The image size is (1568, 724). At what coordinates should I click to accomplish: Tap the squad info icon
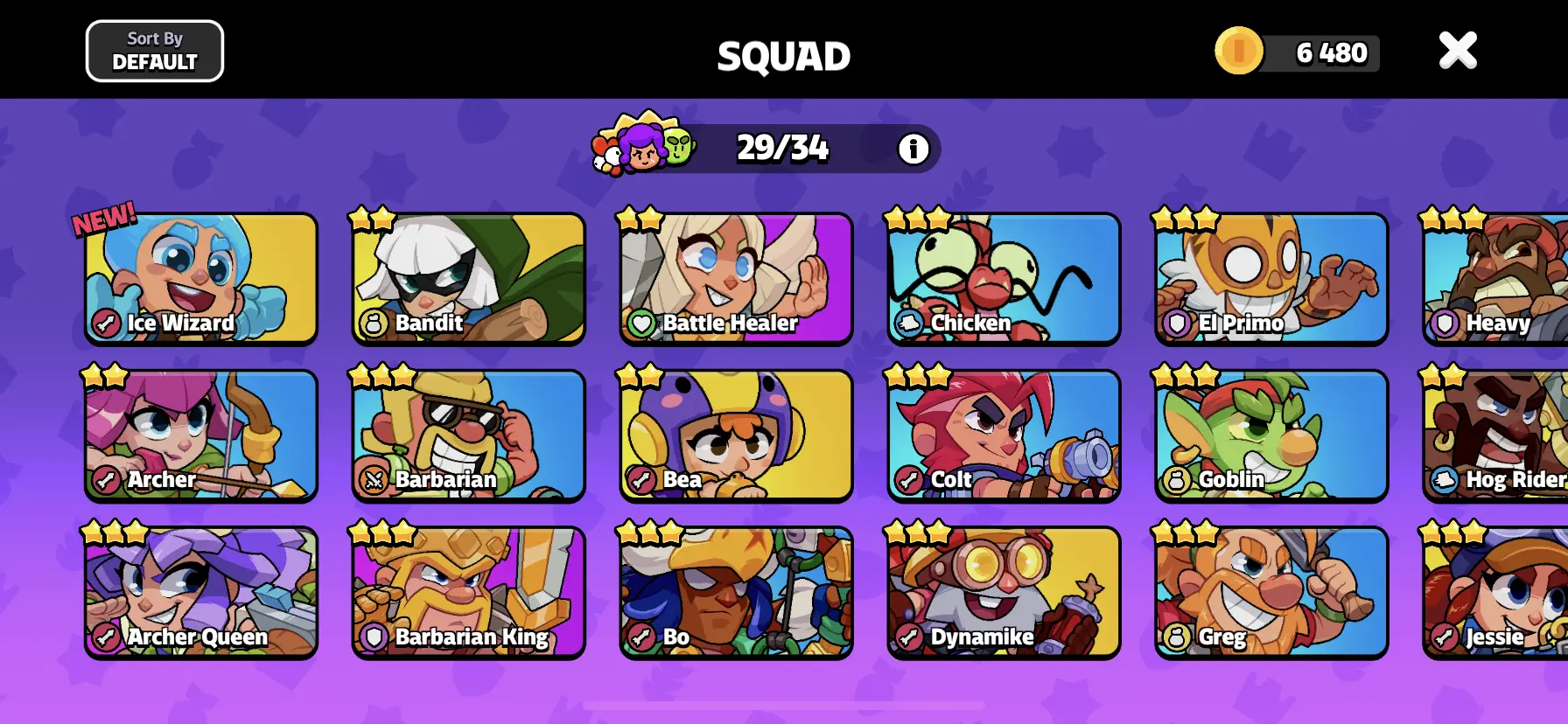[913, 149]
